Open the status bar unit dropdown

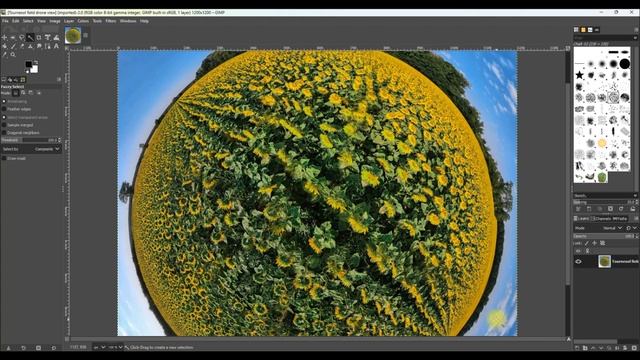(99, 347)
